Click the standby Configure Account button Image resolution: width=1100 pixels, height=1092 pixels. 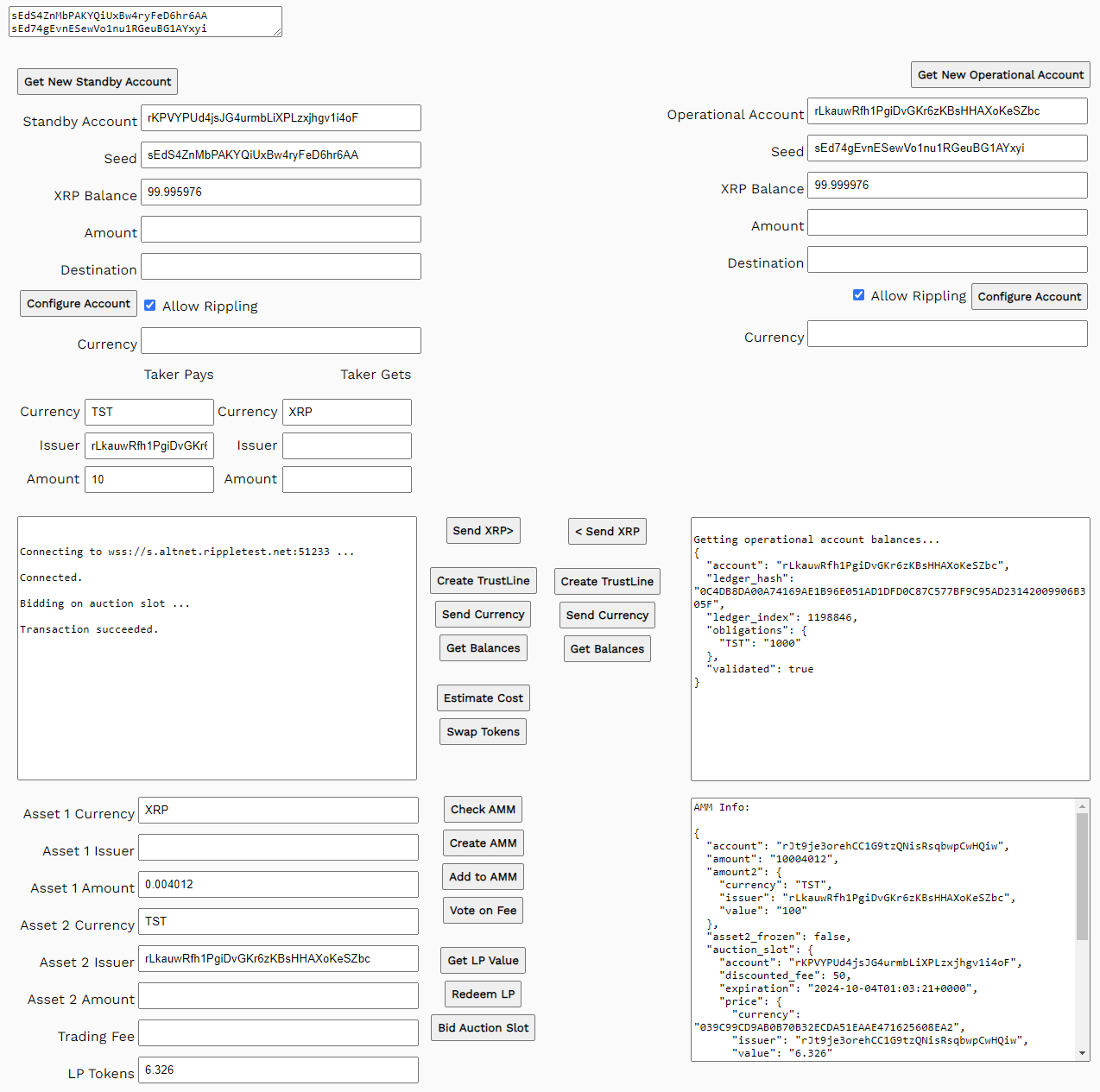[x=79, y=304]
